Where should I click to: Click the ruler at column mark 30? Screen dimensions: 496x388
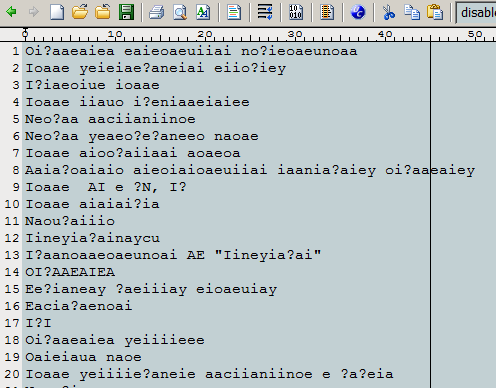pyautogui.click(x=295, y=35)
